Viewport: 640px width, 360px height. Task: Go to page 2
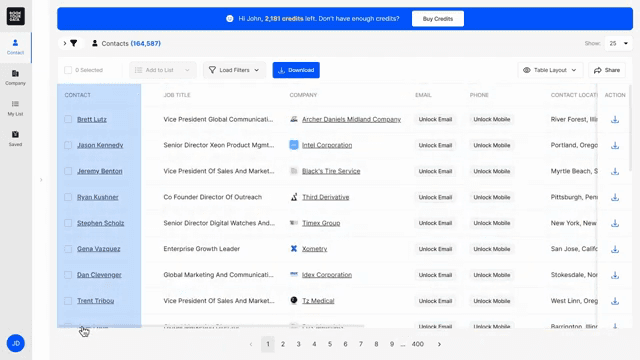(x=283, y=344)
